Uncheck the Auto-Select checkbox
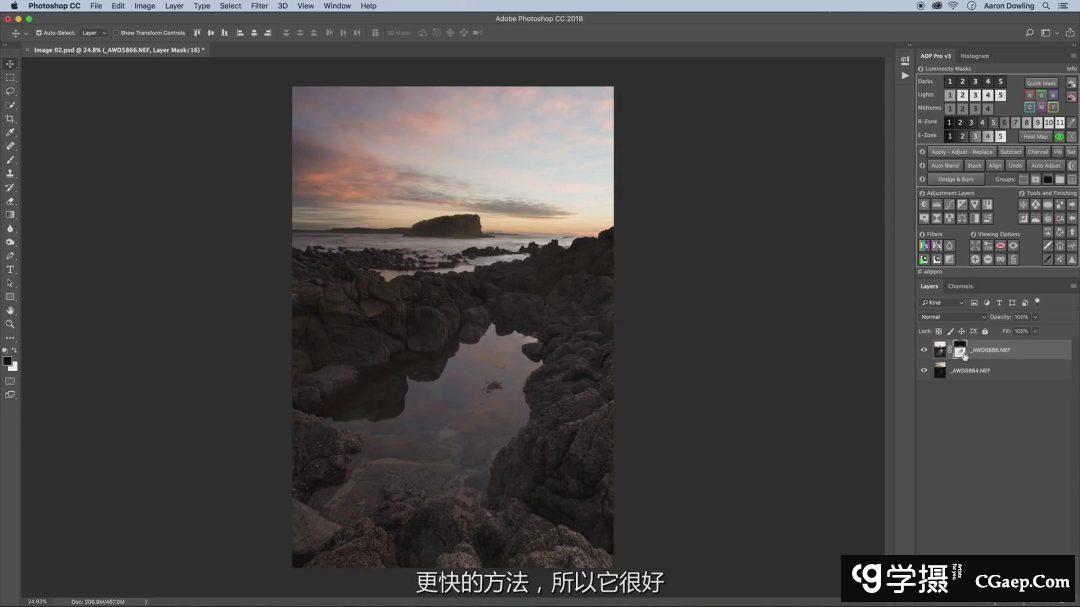Viewport: 1080px width, 607px height. (39, 33)
